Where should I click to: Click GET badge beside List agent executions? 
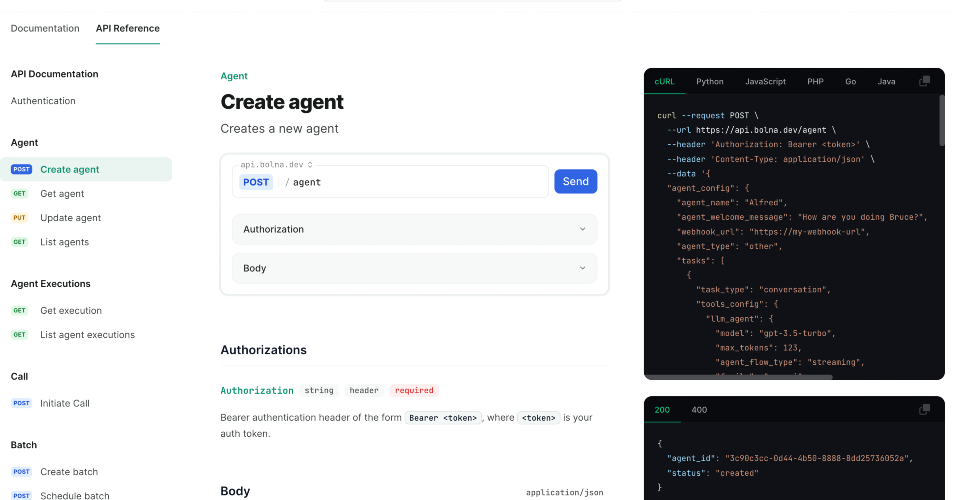[x=19, y=335]
